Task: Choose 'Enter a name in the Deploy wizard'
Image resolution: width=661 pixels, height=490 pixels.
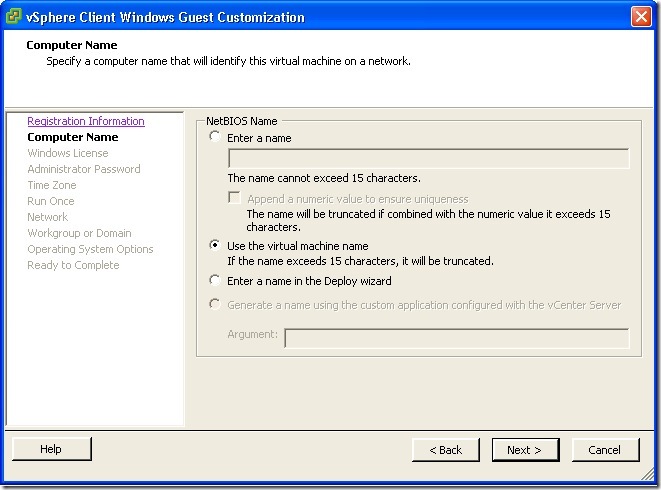Action: point(215,280)
